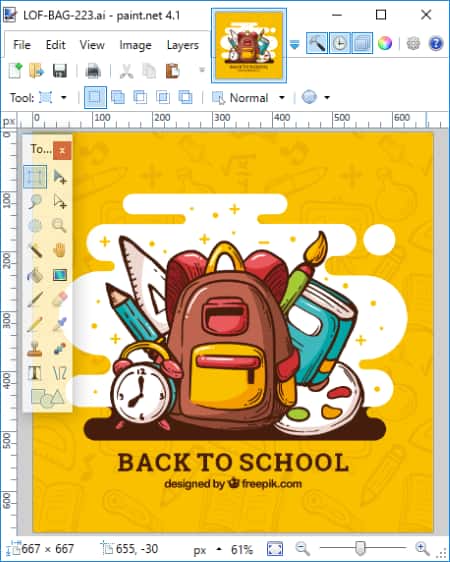The width and height of the screenshot is (450, 562).
Task: Click the fit-to-window zoom button
Action: tap(275, 549)
